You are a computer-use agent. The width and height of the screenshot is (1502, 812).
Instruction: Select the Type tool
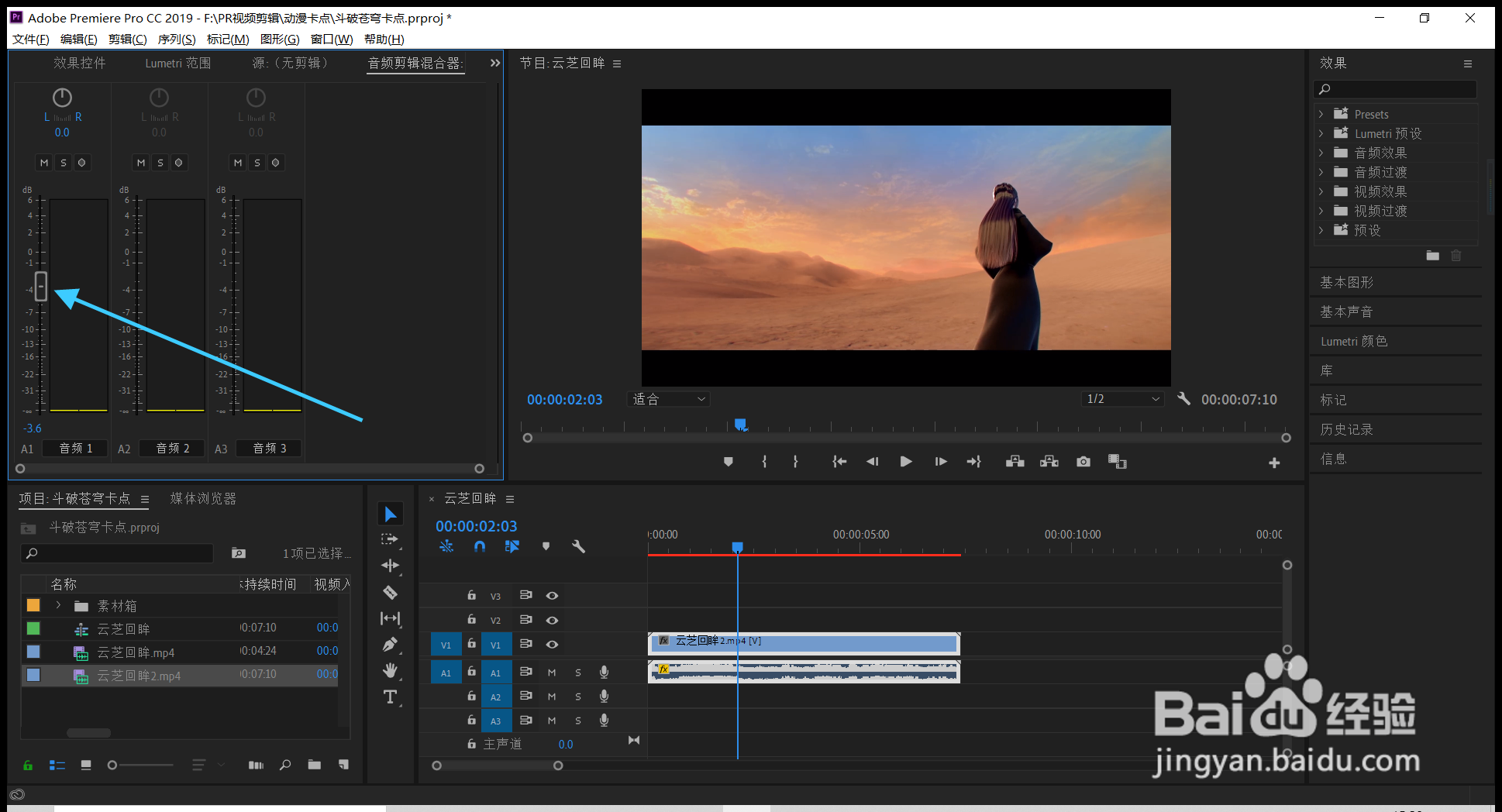390,697
